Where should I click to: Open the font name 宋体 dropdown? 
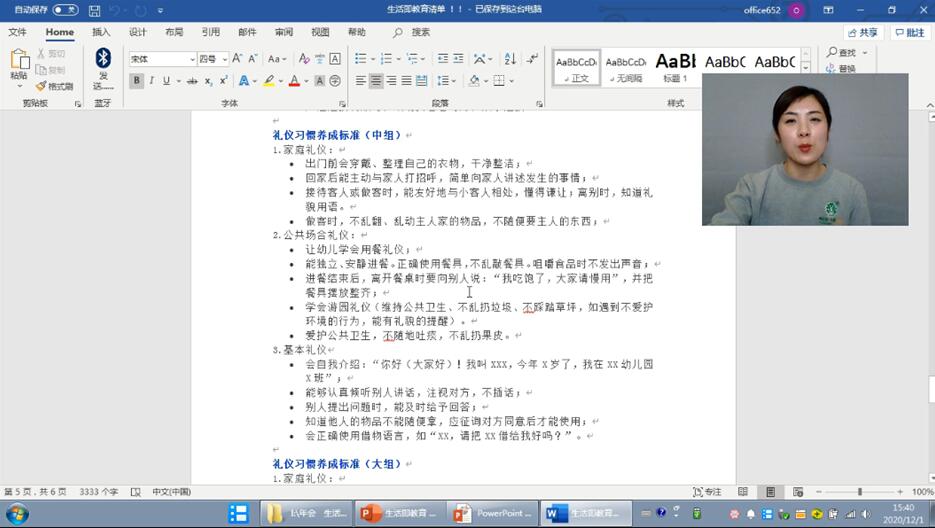192,59
